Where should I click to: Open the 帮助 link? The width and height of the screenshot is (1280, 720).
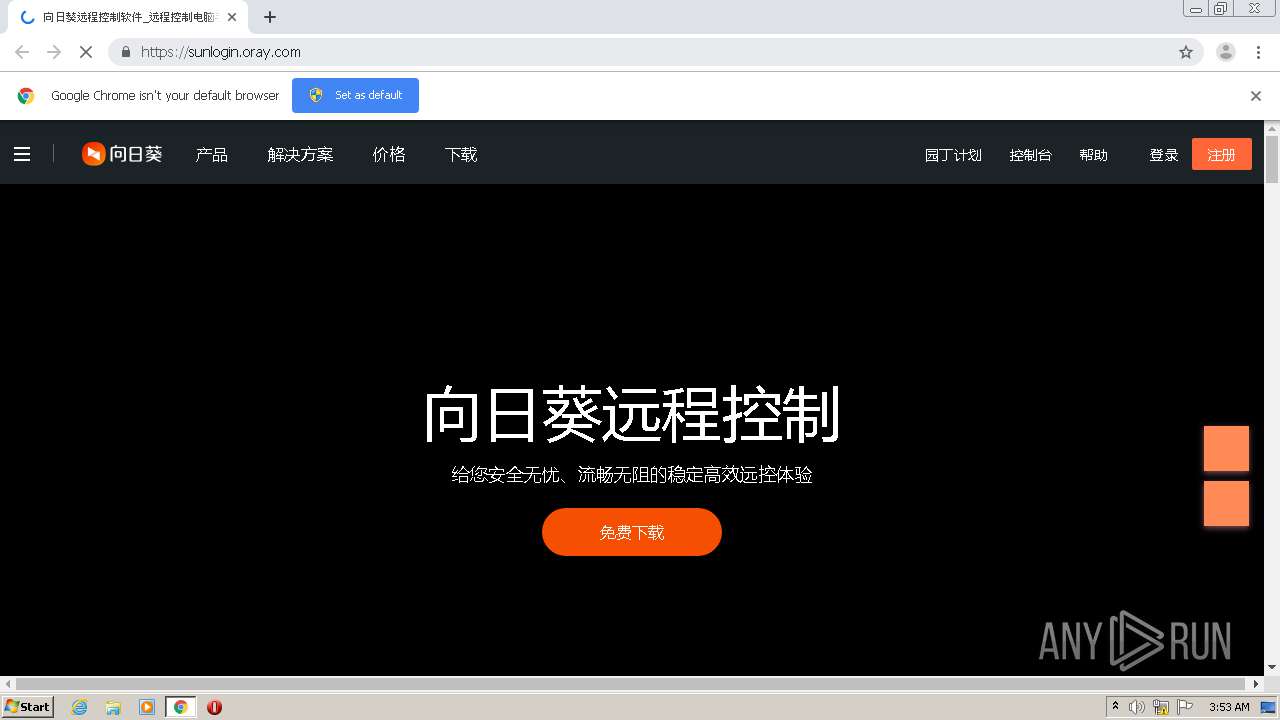pos(1093,155)
